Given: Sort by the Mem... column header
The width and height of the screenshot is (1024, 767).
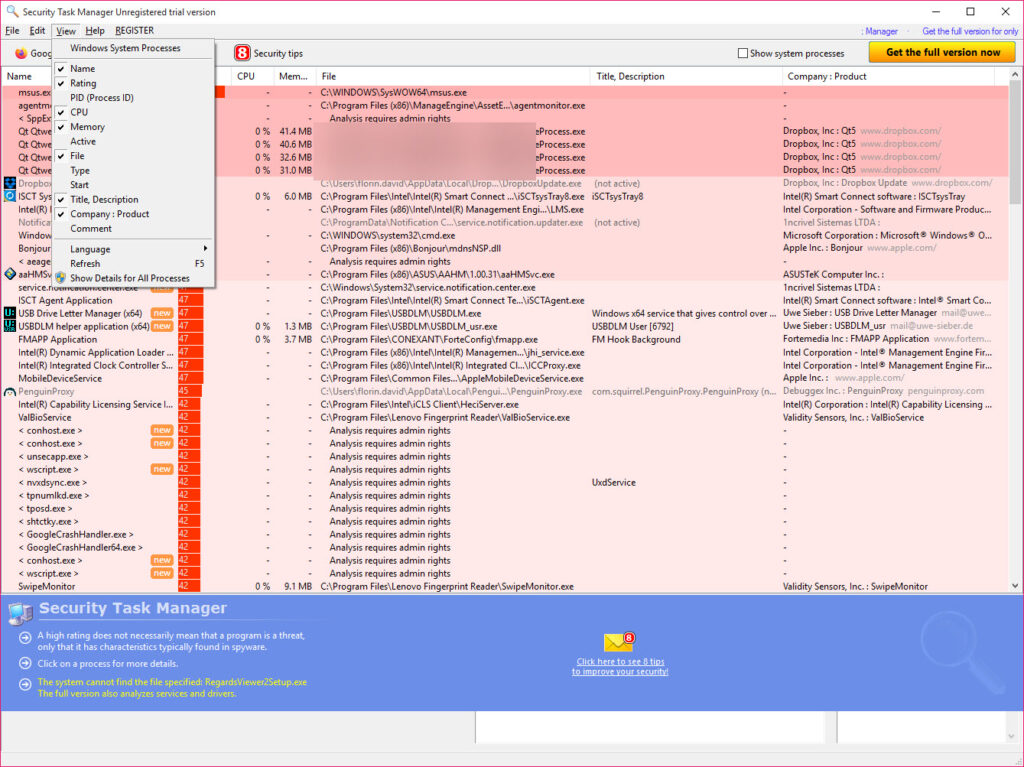Looking at the screenshot, I should coord(295,76).
